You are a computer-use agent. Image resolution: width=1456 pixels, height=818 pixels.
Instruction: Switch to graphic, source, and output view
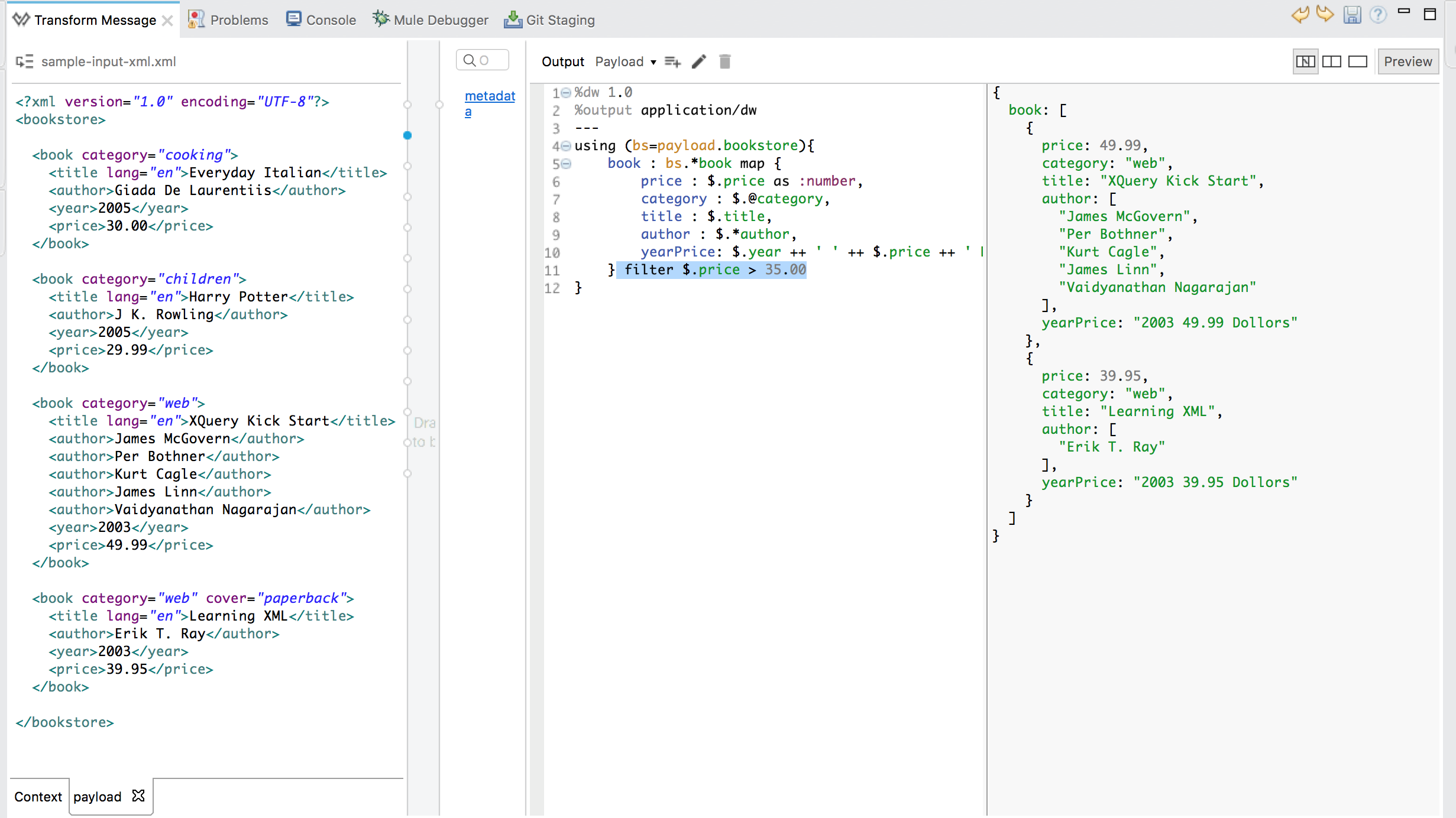click(x=1305, y=61)
